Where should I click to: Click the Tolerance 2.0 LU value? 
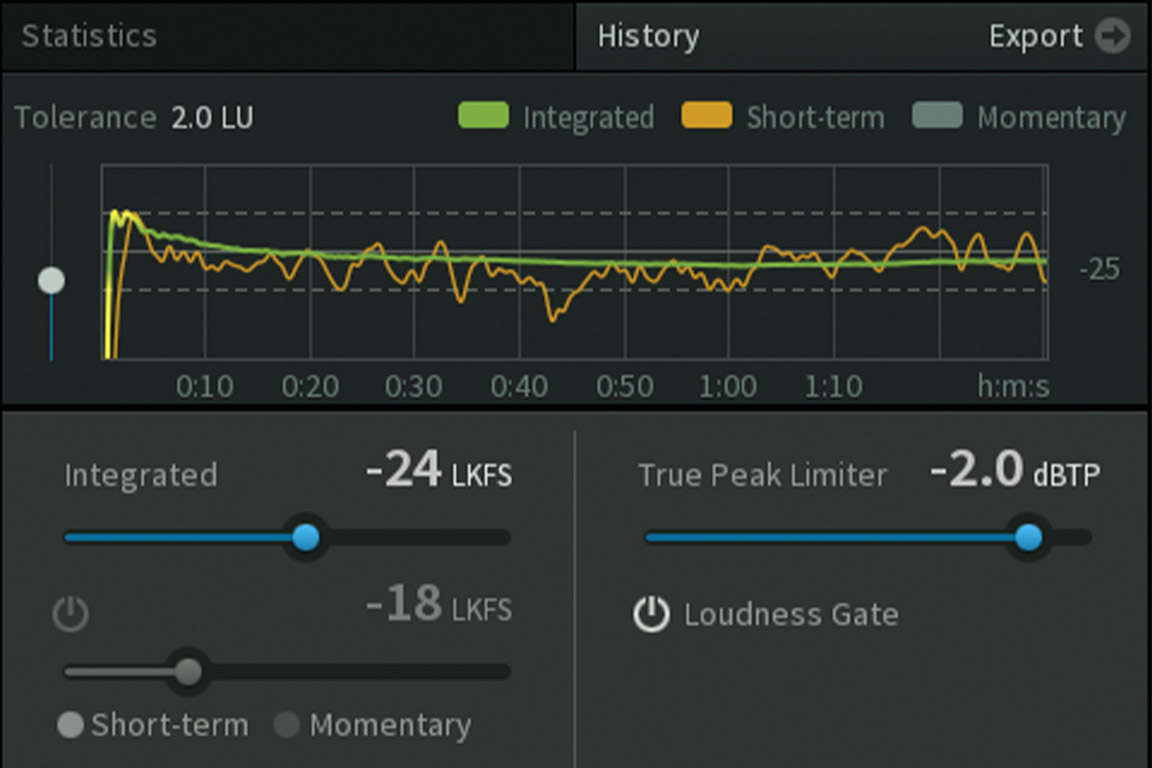coord(212,118)
